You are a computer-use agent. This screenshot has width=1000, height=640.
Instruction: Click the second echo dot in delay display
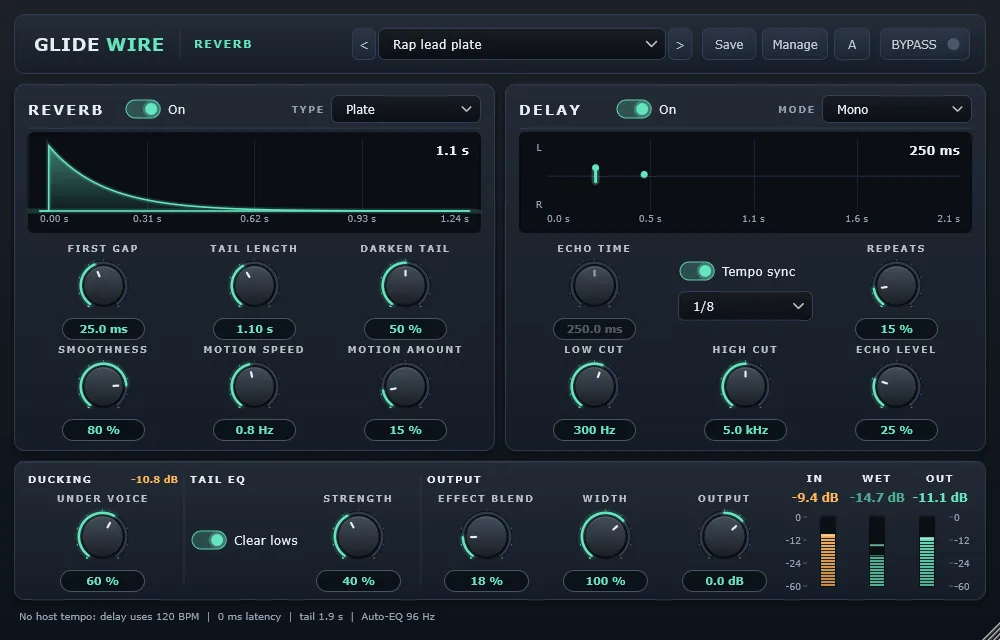click(x=644, y=174)
